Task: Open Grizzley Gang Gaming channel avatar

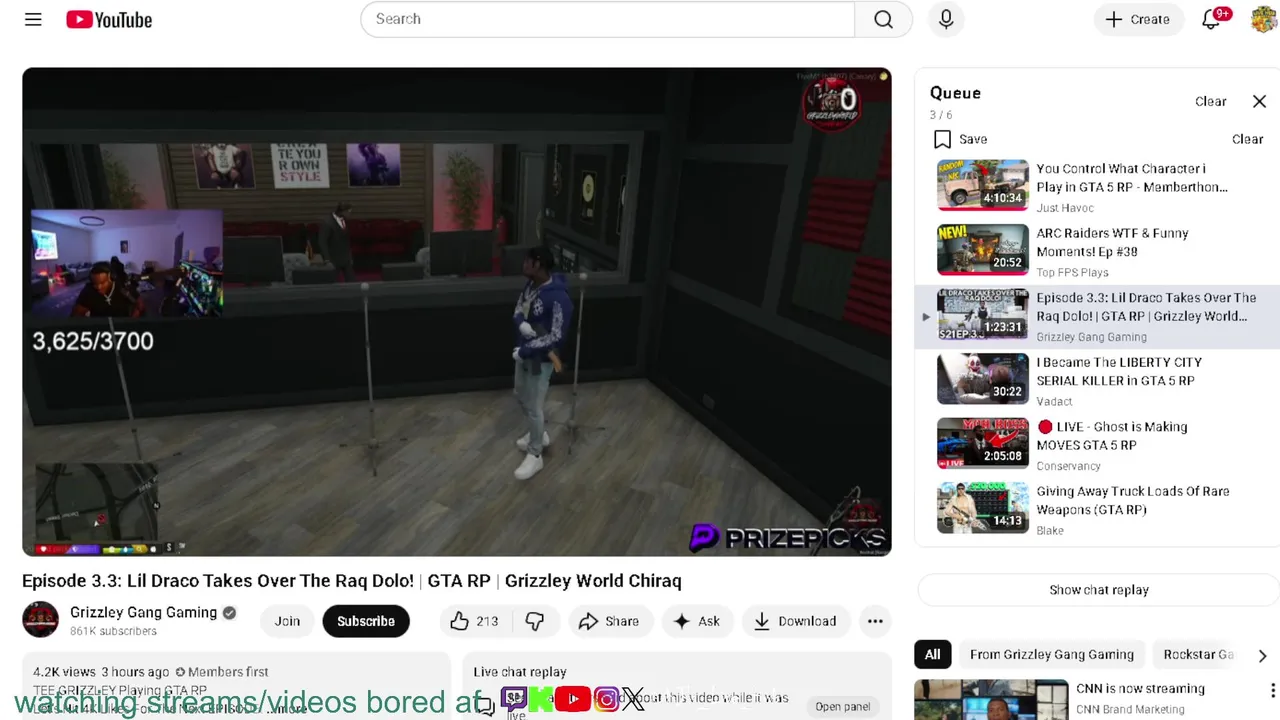Action: [40, 620]
